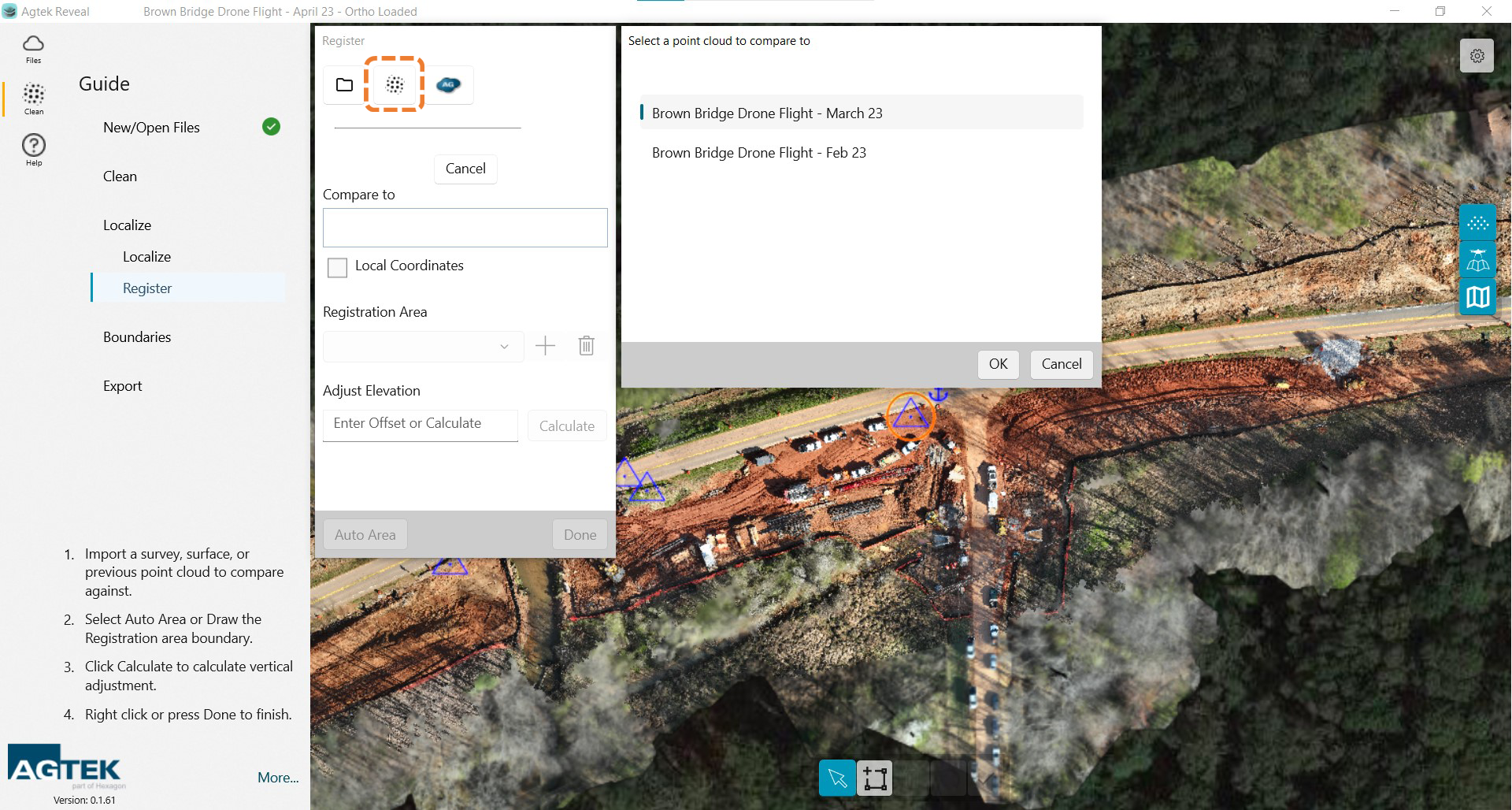Viewport: 1512px width, 810px height.
Task: Click the Adjust Elevation offset field
Action: [420, 425]
